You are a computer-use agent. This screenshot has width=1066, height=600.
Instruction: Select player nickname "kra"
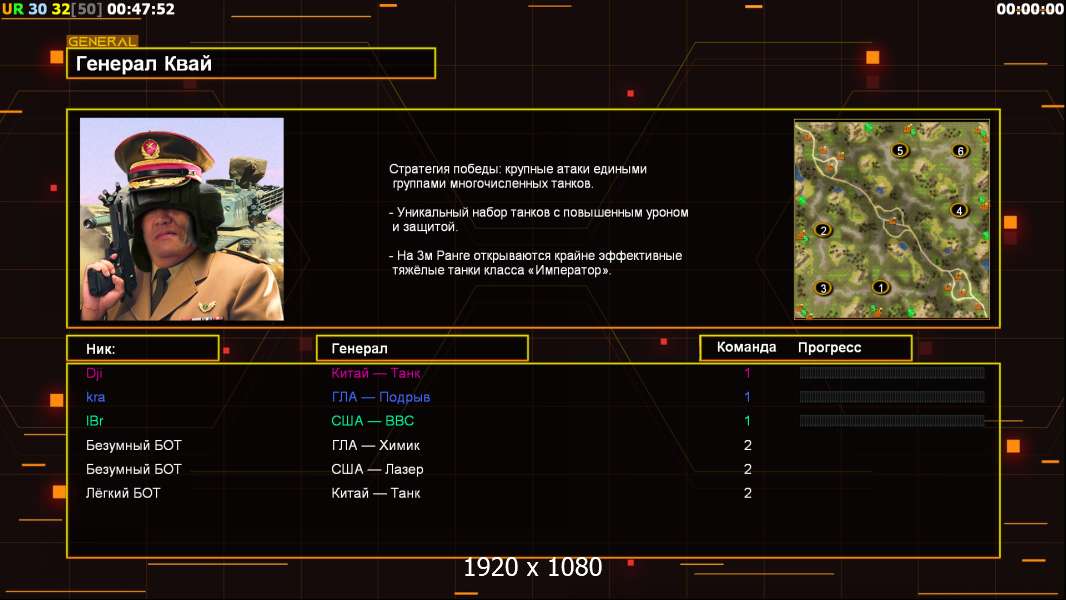point(95,397)
